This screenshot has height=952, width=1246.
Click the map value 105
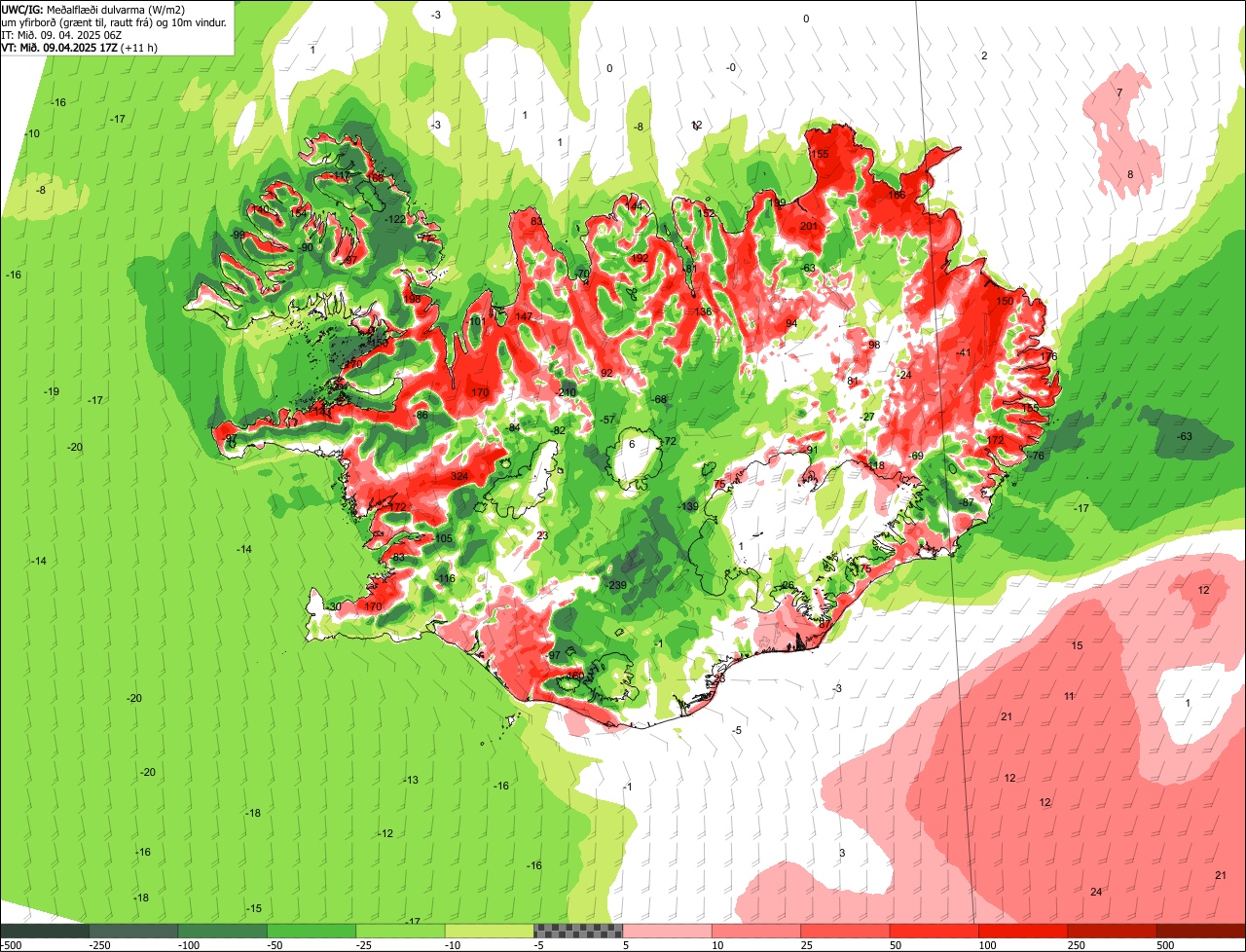(444, 538)
